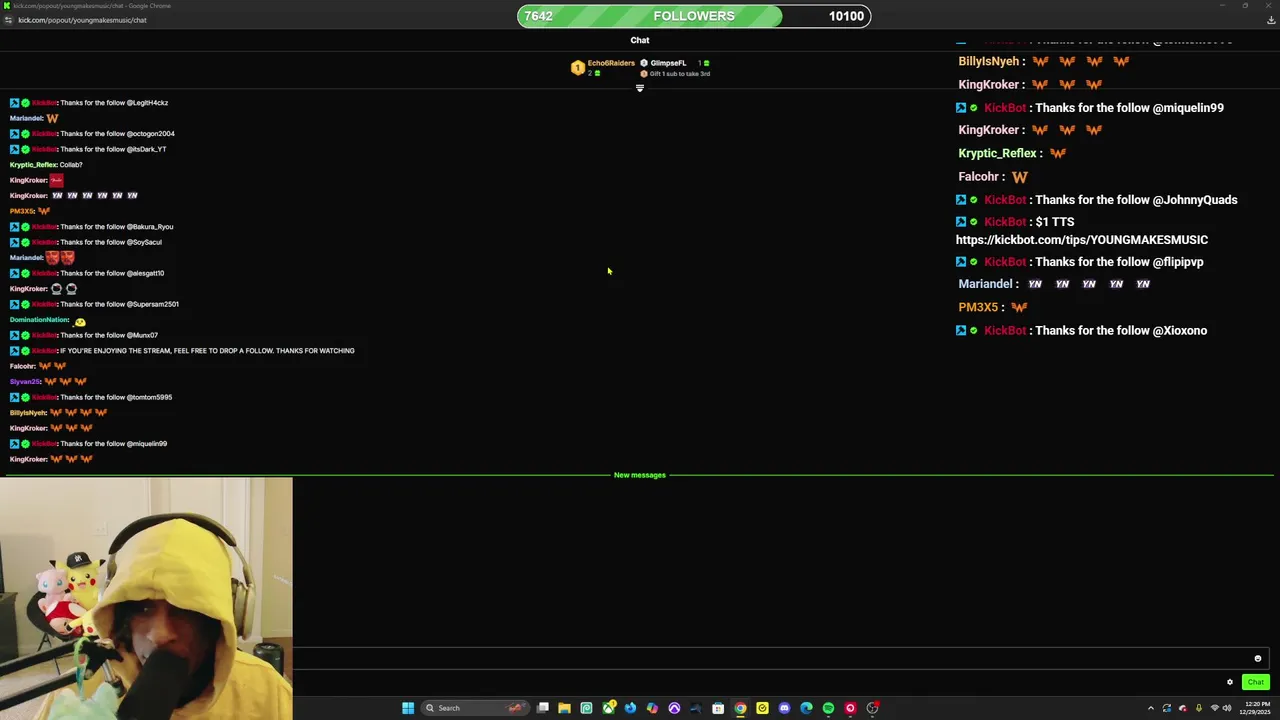Viewport: 1280px width, 720px height.
Task: Click verified badge on @octogon2004 KickBot message
Action: click(x=26, y=134)
